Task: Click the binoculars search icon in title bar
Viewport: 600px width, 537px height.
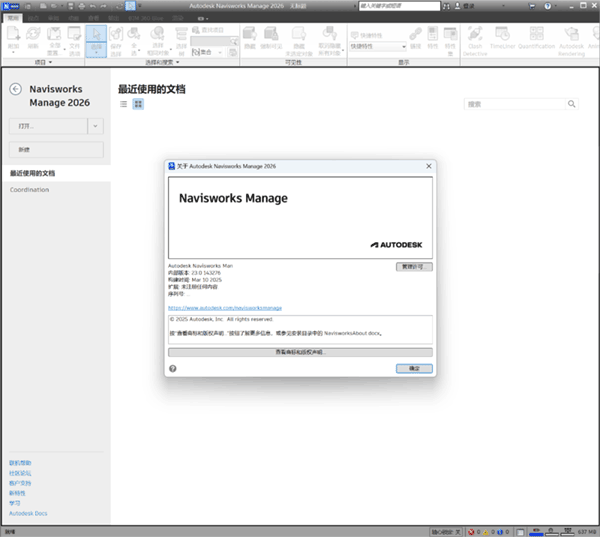Action: click(446, 6)
